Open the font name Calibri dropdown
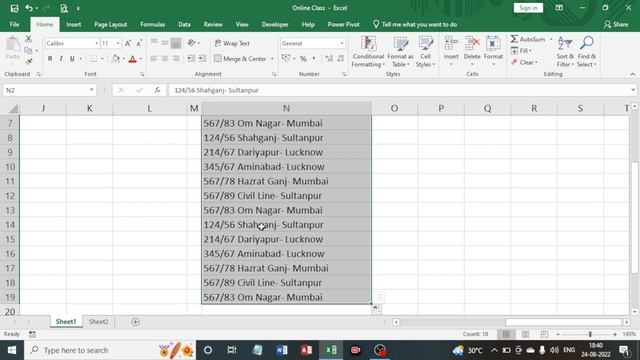This screenshot has width=640, height=360. point(97,43)
